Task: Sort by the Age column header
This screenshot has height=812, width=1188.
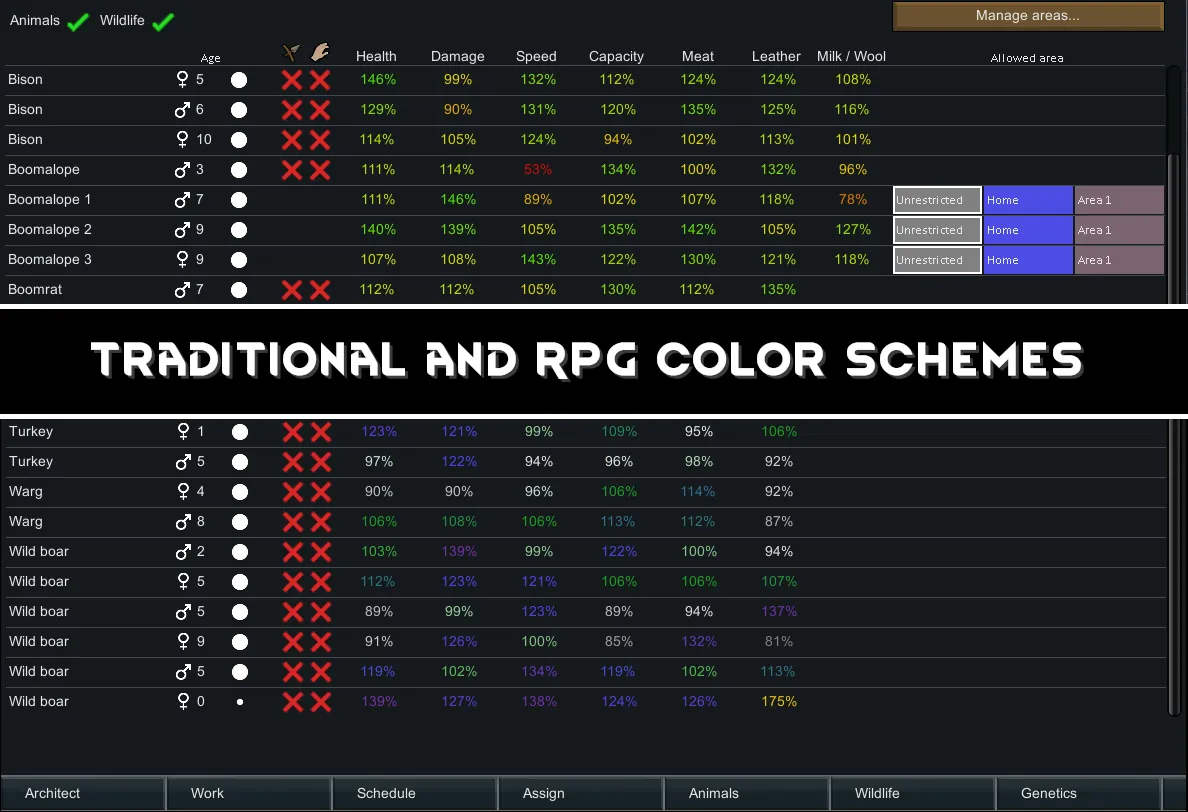Action: coord(210,59)
